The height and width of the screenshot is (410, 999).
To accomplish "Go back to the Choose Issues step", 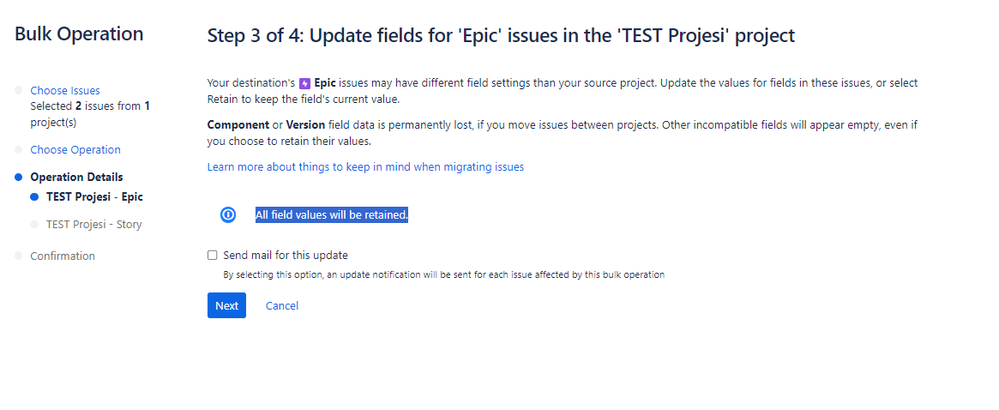I will [65, 90].
